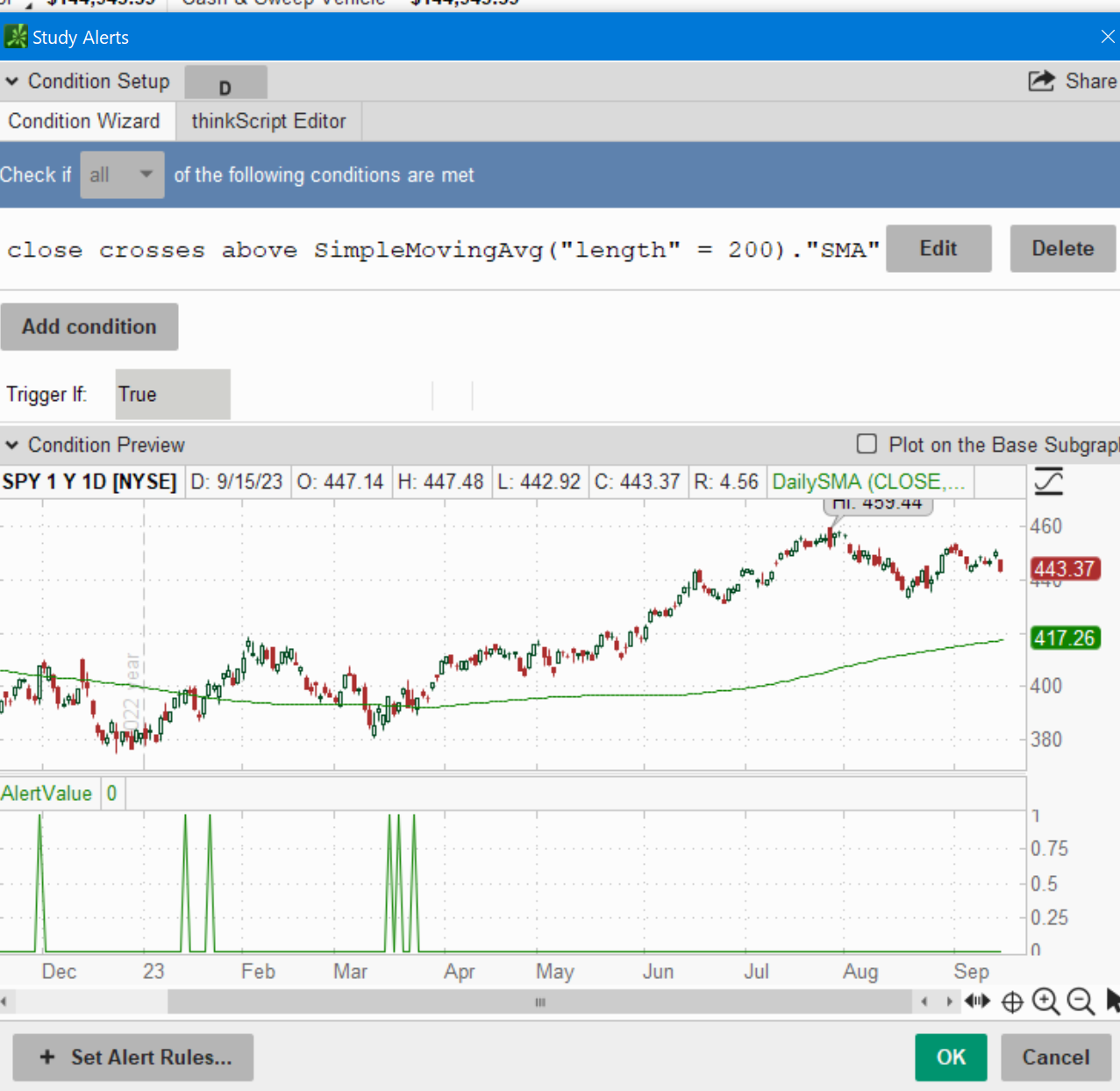Open the D aggregation period selector

225,83
